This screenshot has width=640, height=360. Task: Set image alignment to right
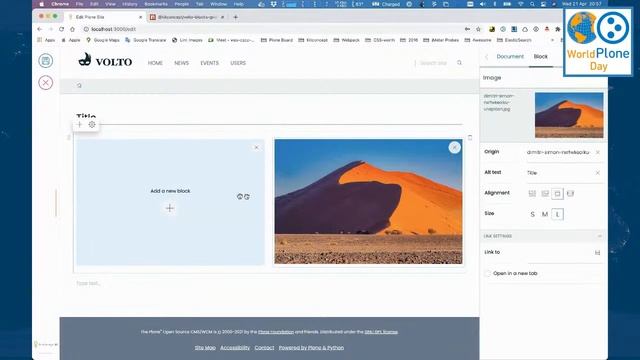pyautogui.click(x=545, y=193)
